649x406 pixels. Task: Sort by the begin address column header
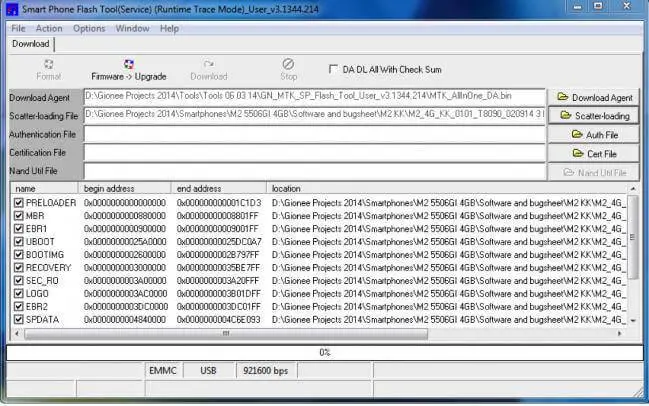pyautogui.click(x=124, y=189)
